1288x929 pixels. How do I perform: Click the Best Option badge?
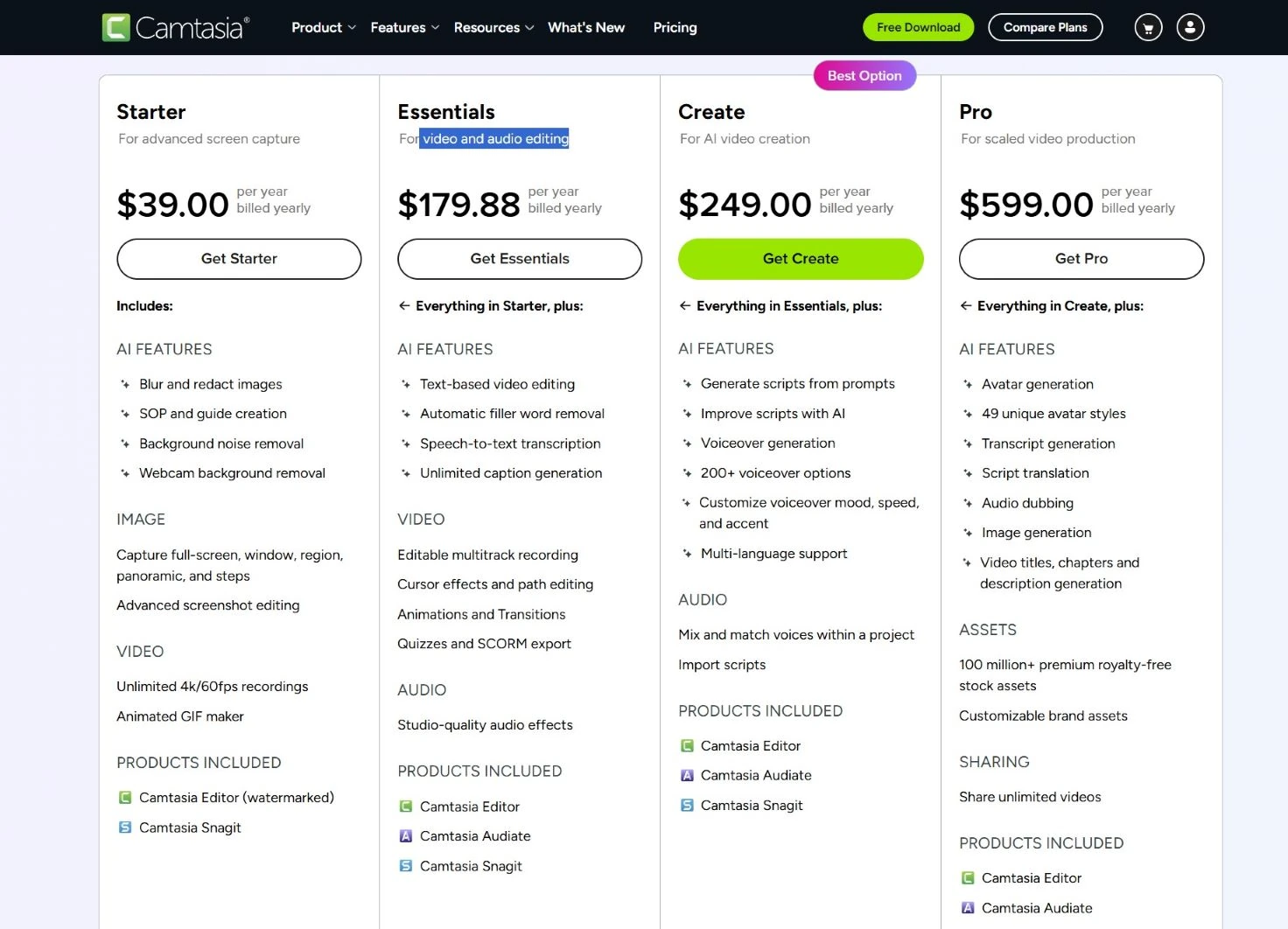click(x=864, y=75)
